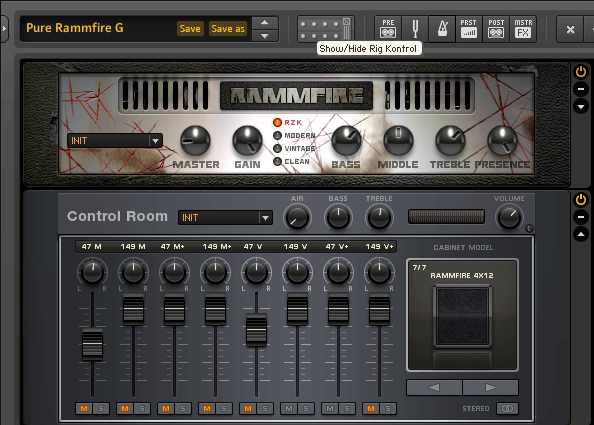Image resolution: width=594 pixels, height=425 pixels.
Task: Toggle the Rig Kontrol show/hide icon
Action: tap(325, 29)
